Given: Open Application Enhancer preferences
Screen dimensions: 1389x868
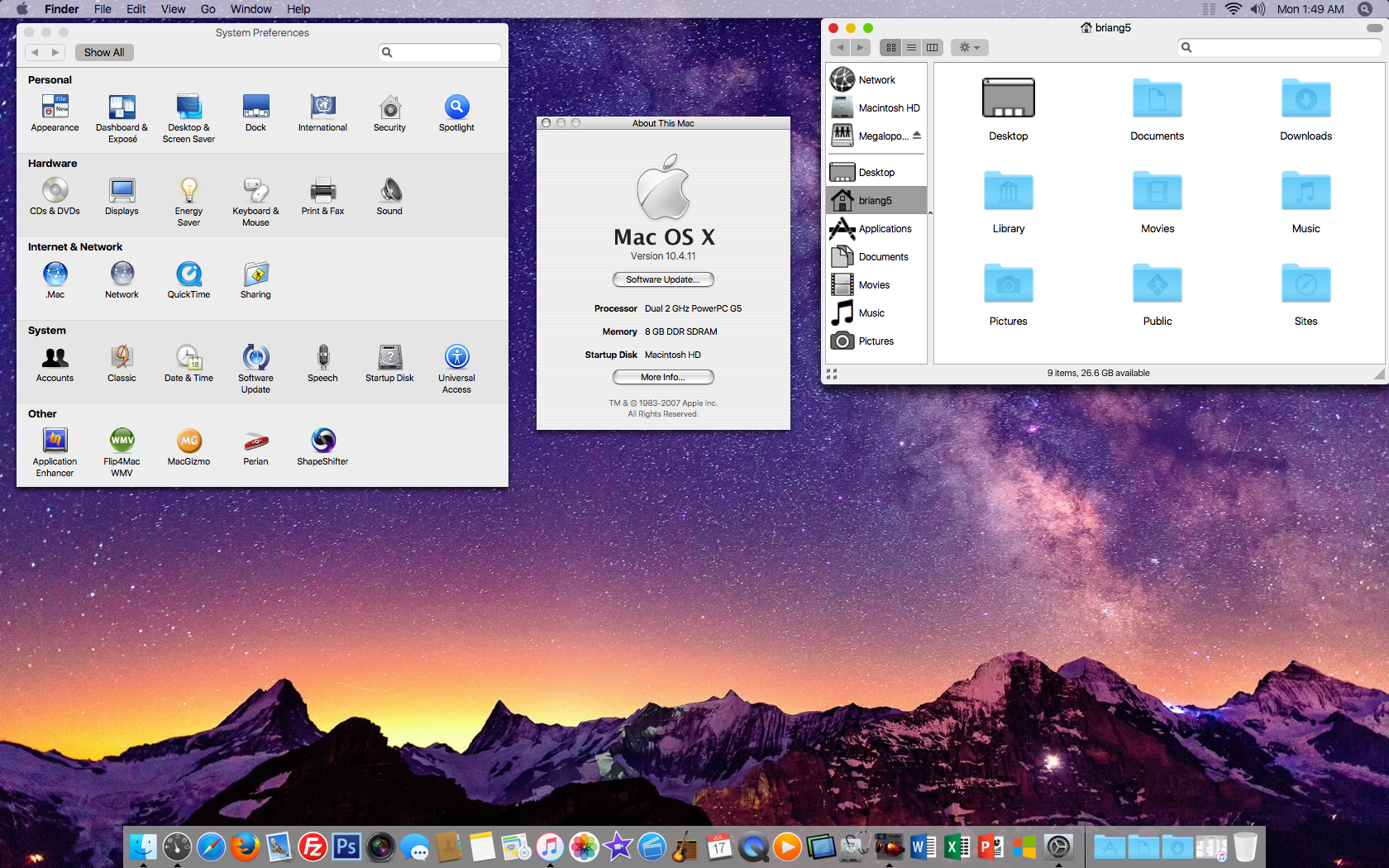Looking at the screenshot, I should (x=55, y=453).
